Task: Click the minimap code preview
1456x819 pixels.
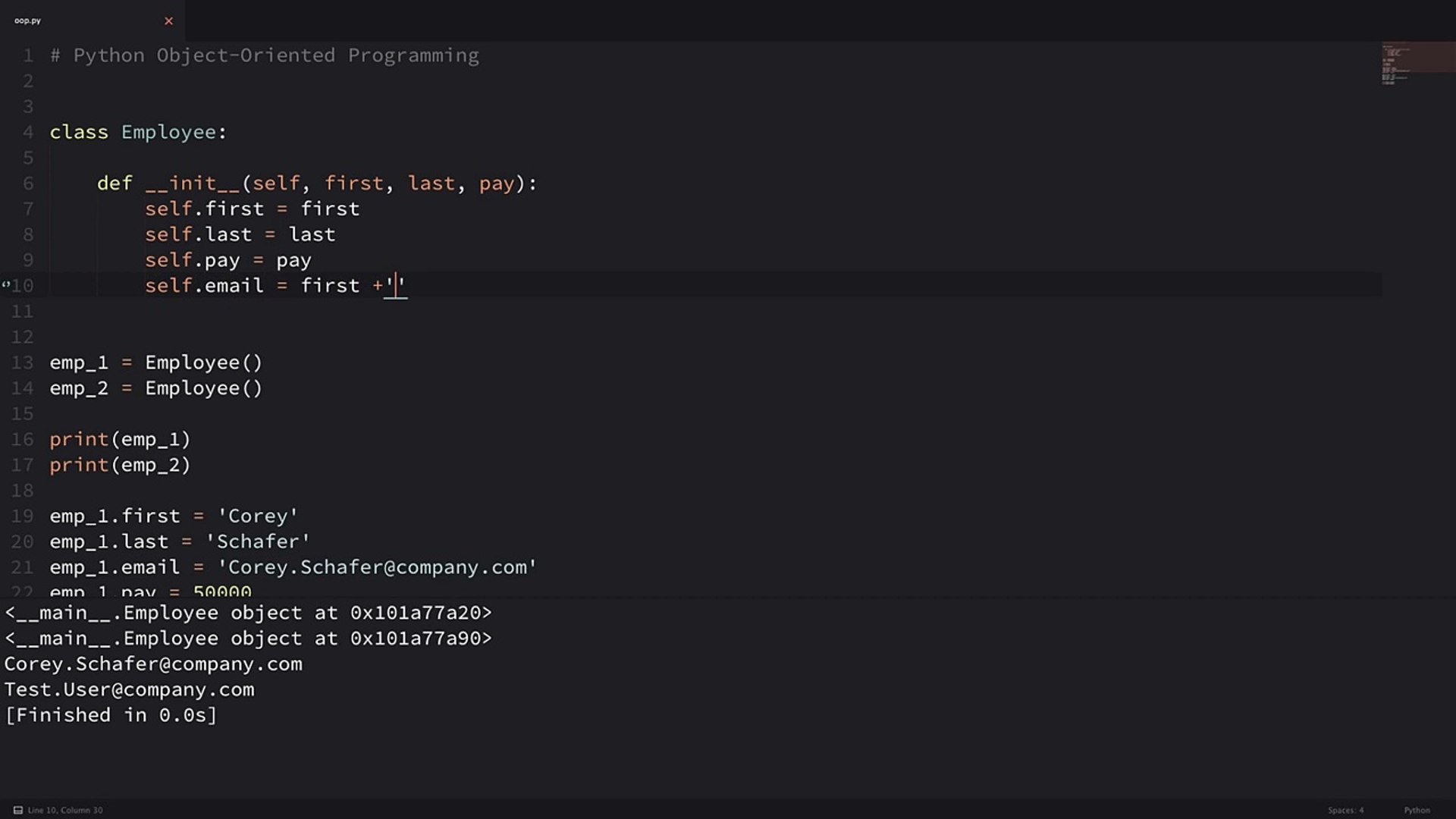Action: click(x=1395, y=63)
